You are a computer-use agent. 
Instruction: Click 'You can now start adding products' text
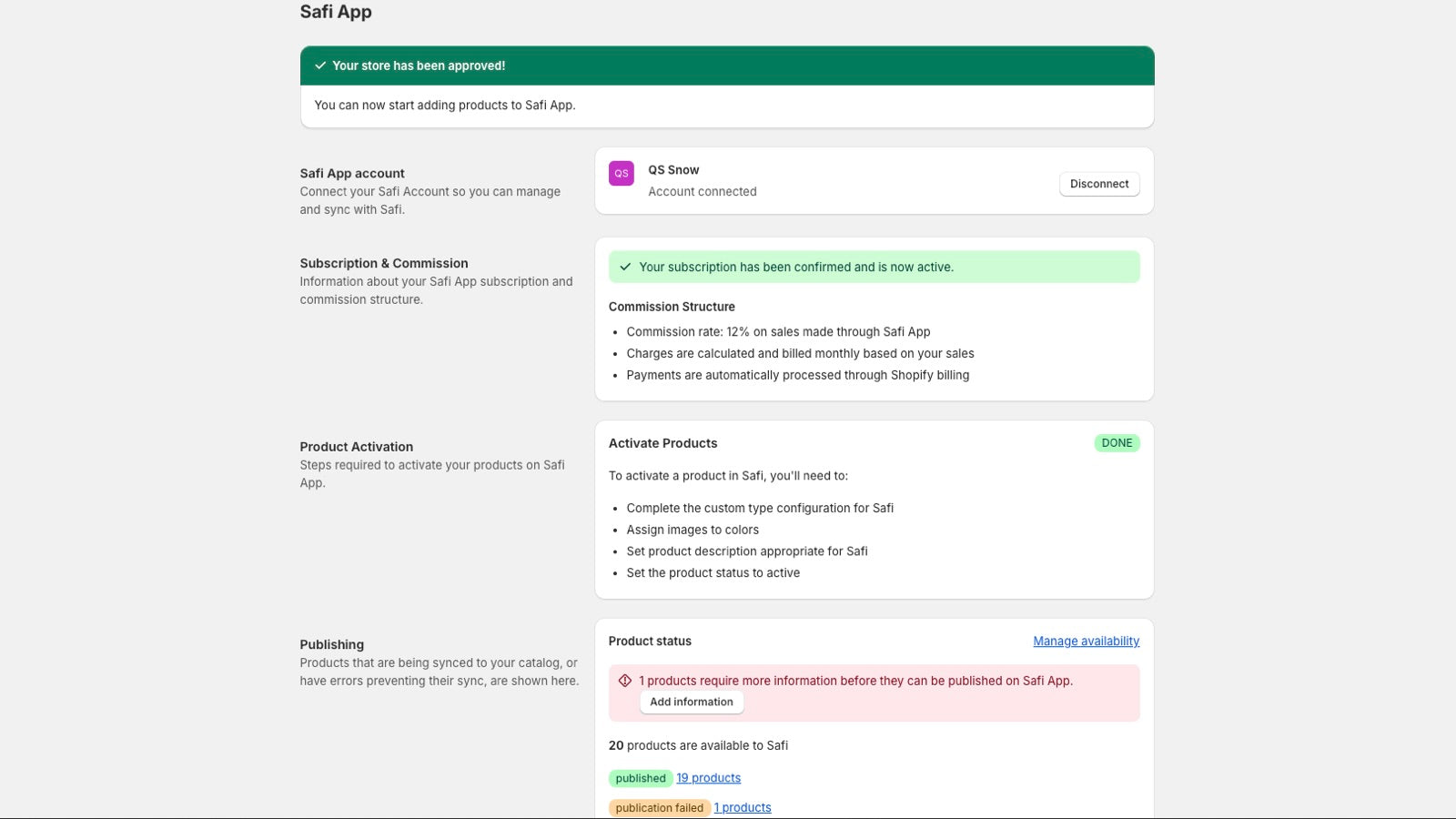[x=445, y=106]
